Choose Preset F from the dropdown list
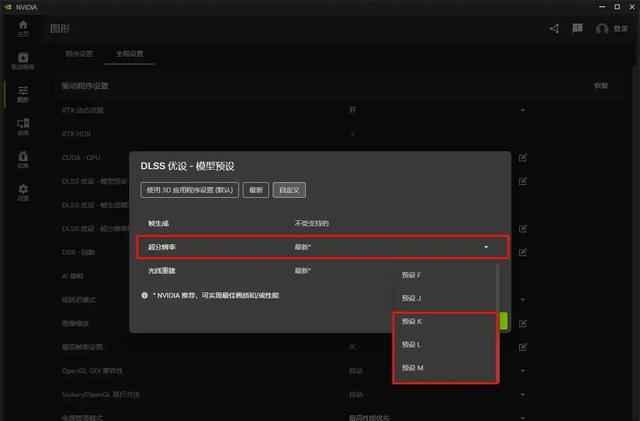The width and height of the screenshot is (640, 421). click(x=444, y=275)
